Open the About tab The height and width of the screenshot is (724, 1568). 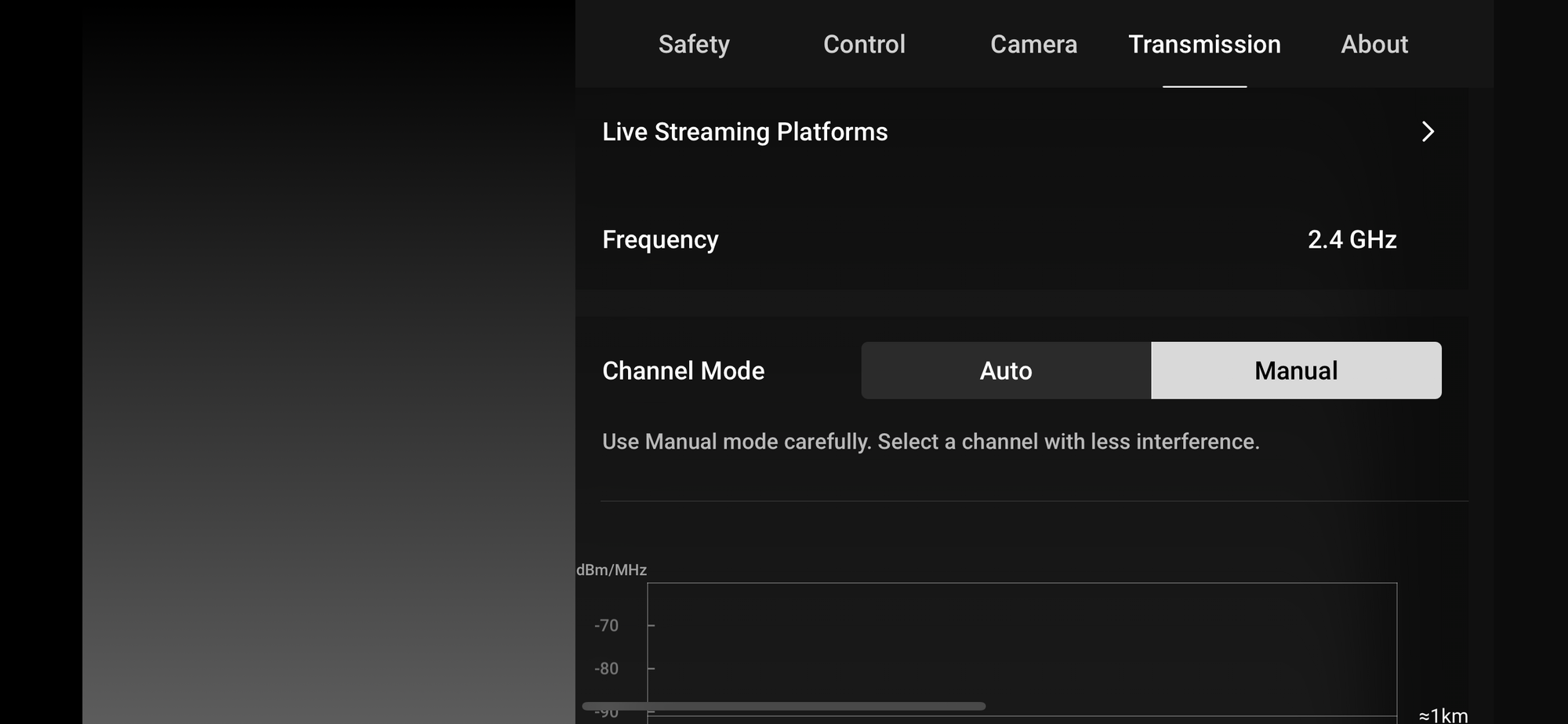tap(1374, 45)
